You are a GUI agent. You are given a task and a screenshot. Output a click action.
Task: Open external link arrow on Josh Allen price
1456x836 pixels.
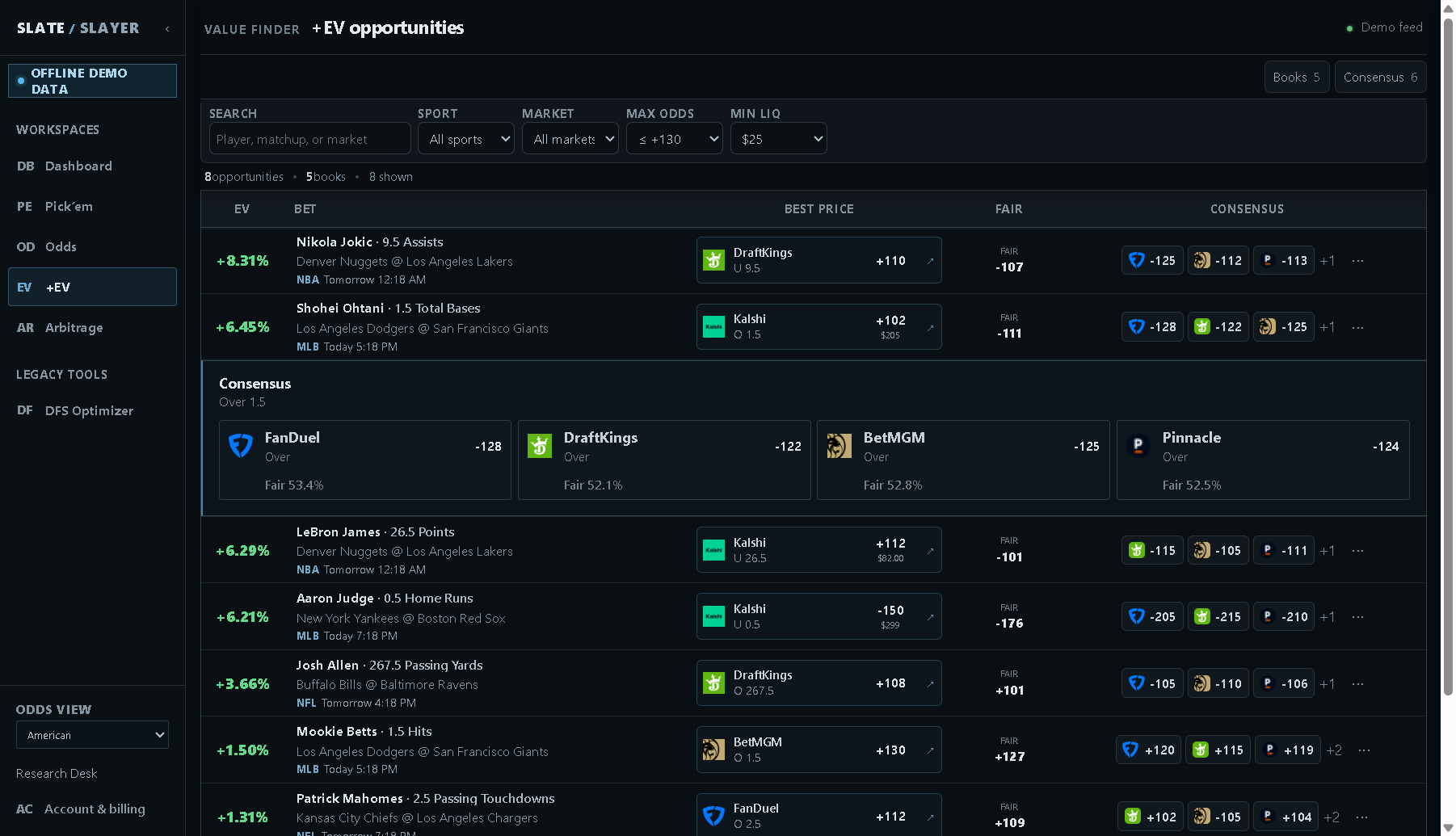point(930,683)
